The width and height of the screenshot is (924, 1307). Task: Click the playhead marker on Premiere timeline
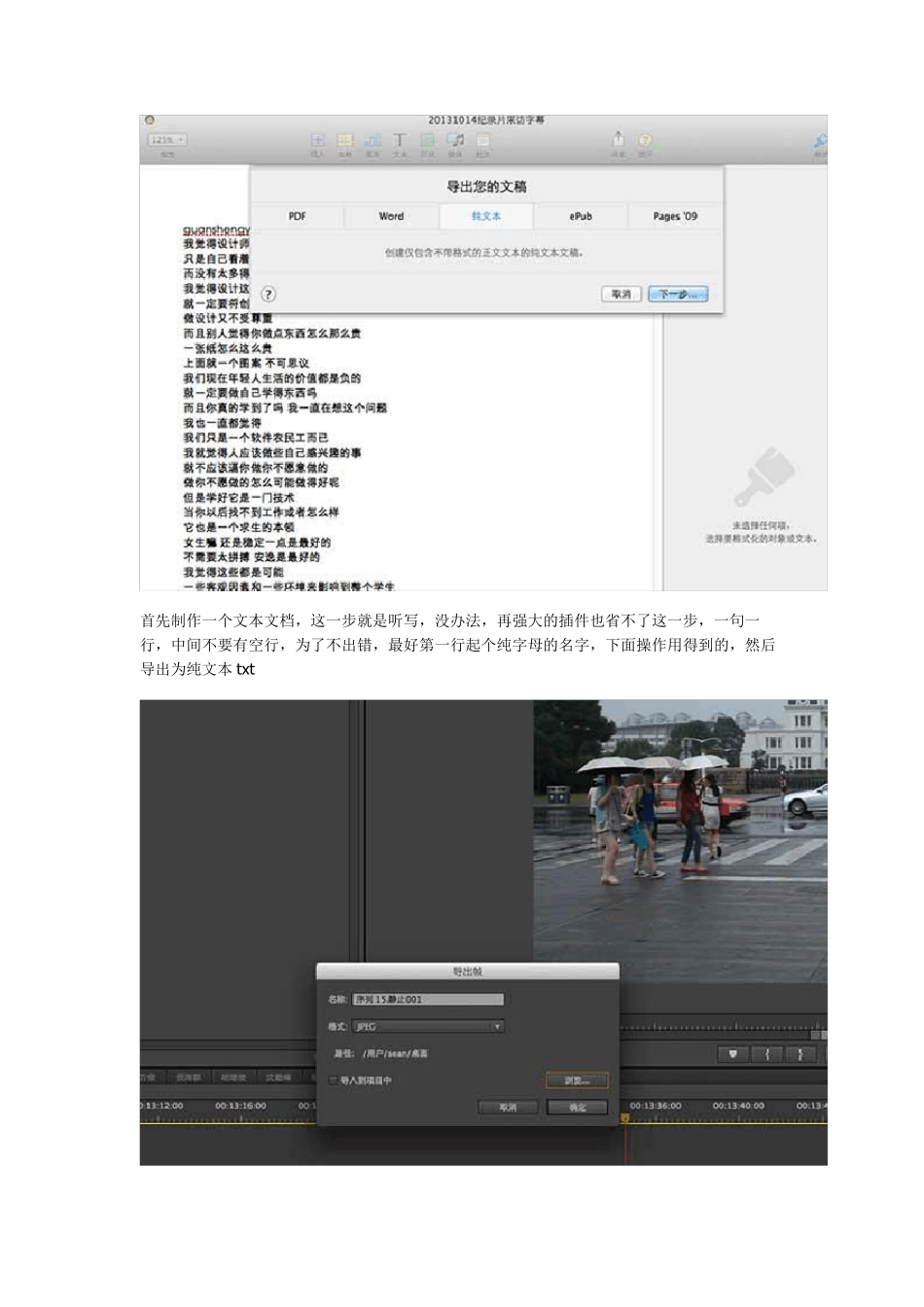tap(624, 1118)
